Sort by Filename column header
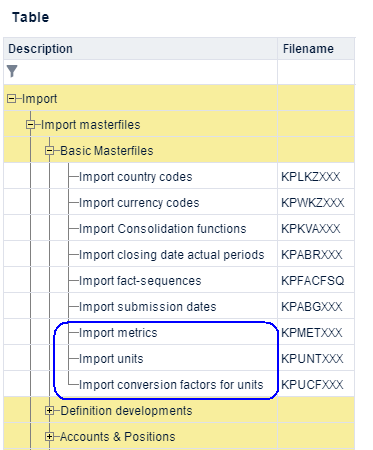Image resolution: width=373 pixels, height=450 pixels. pyautogui.click(x=316, y=49)
